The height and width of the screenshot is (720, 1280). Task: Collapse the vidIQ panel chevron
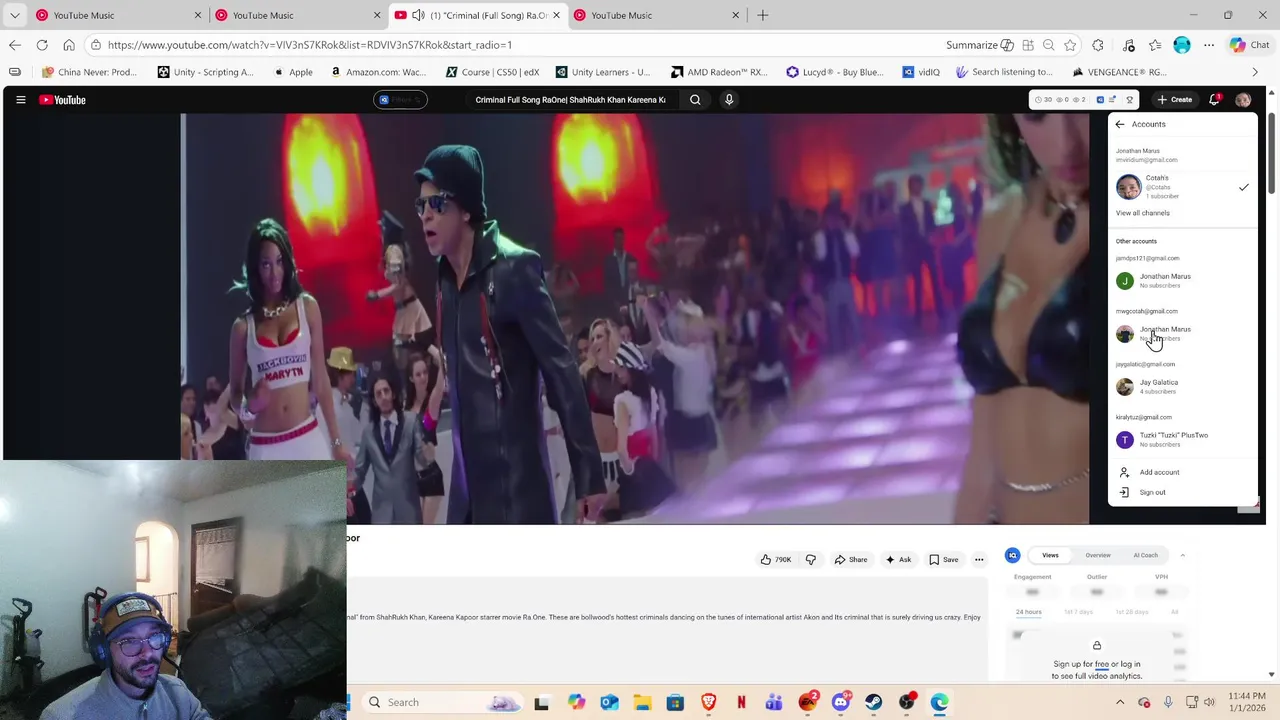coord(1182,555)
